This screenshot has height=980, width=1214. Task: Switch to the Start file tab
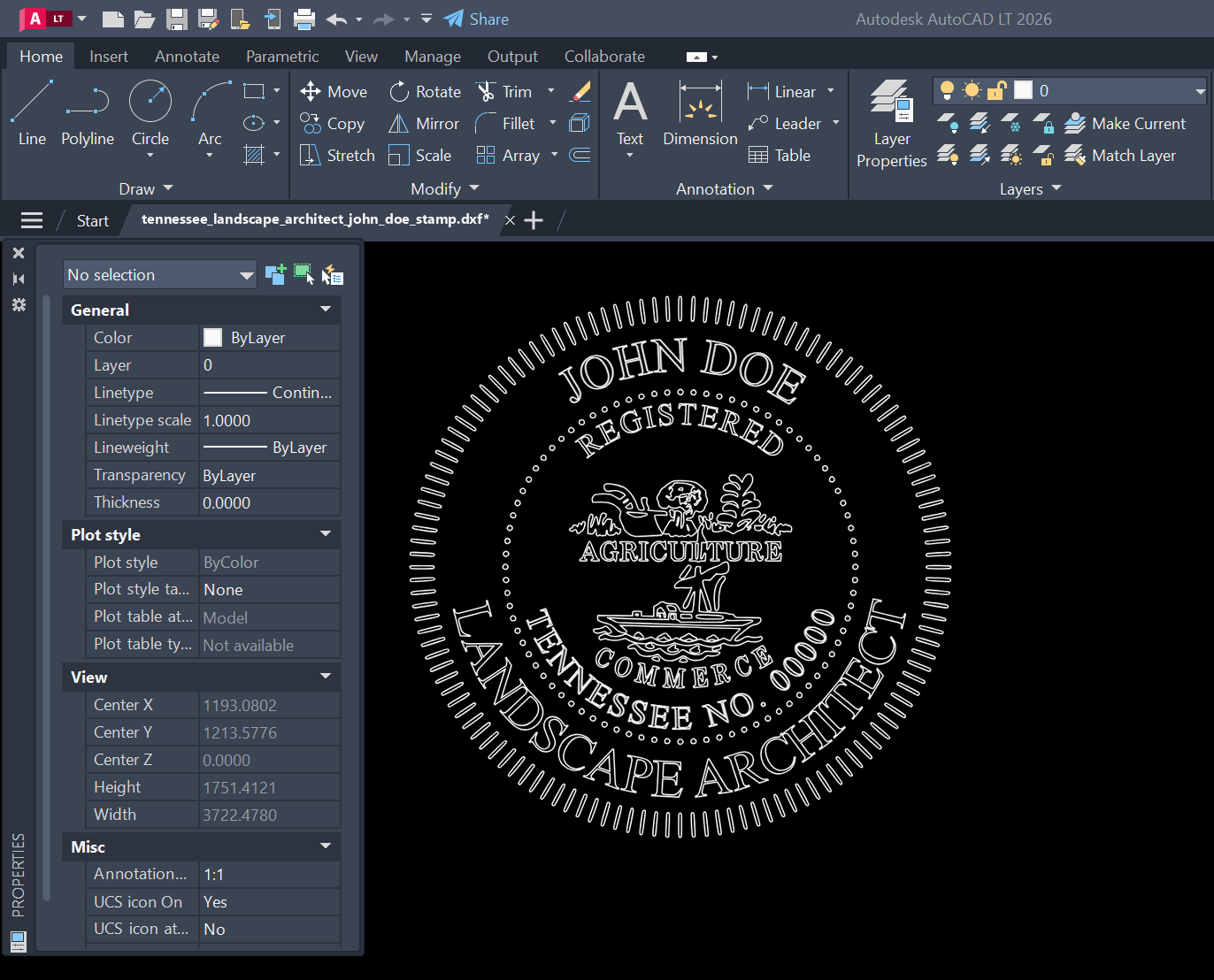[x=93, y=221]
